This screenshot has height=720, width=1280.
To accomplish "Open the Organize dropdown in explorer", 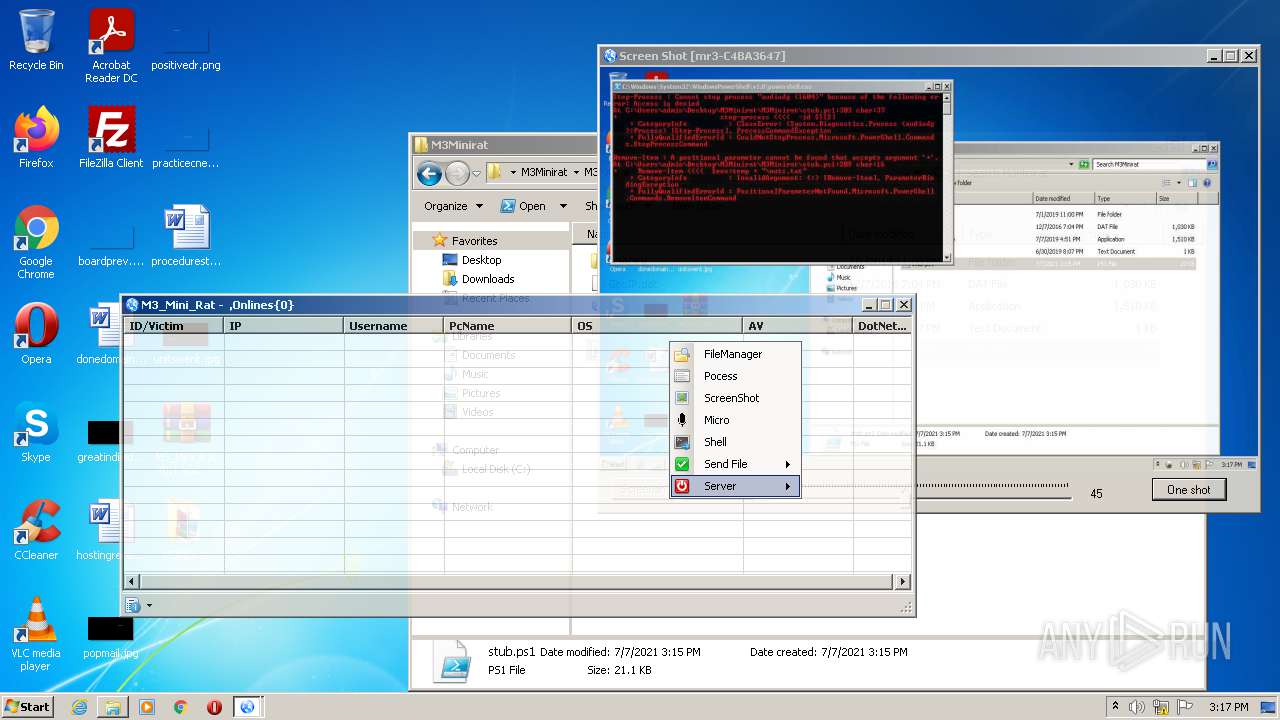I will 453,206.
